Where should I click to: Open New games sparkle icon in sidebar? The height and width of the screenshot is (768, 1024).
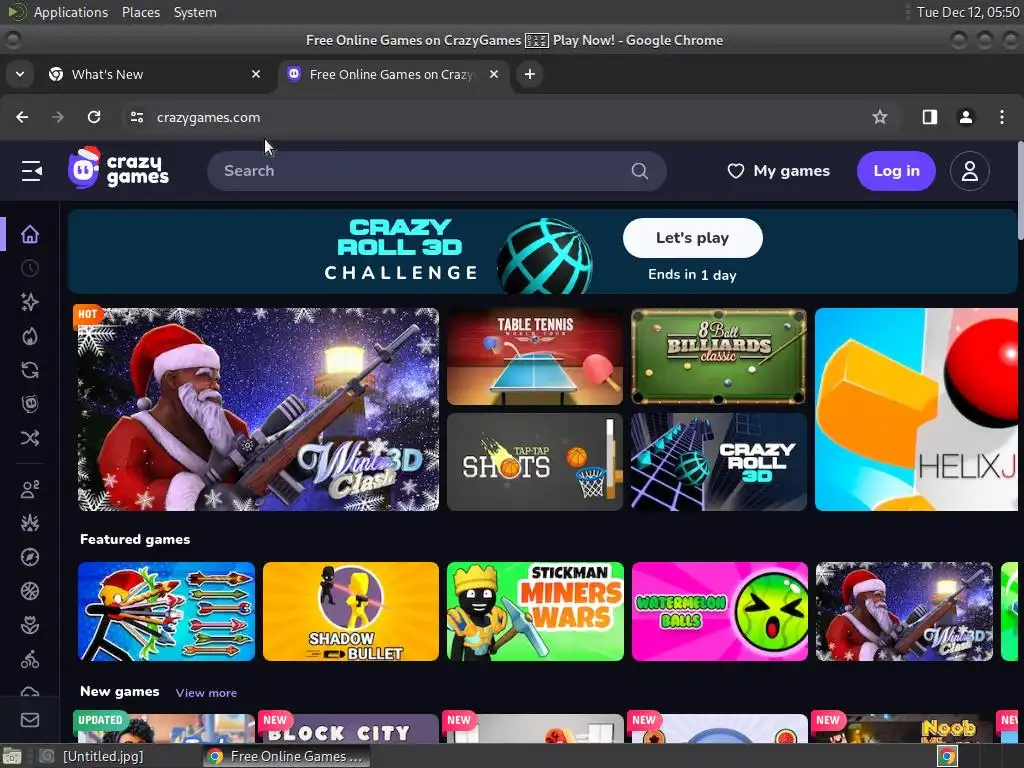tap(29, 302)
